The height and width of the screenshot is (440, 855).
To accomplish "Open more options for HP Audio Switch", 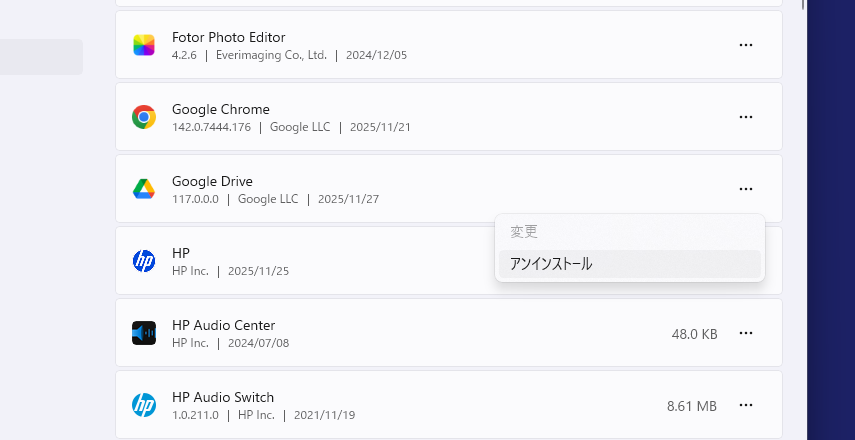I will pyautogui.click(x=745, y=405).
